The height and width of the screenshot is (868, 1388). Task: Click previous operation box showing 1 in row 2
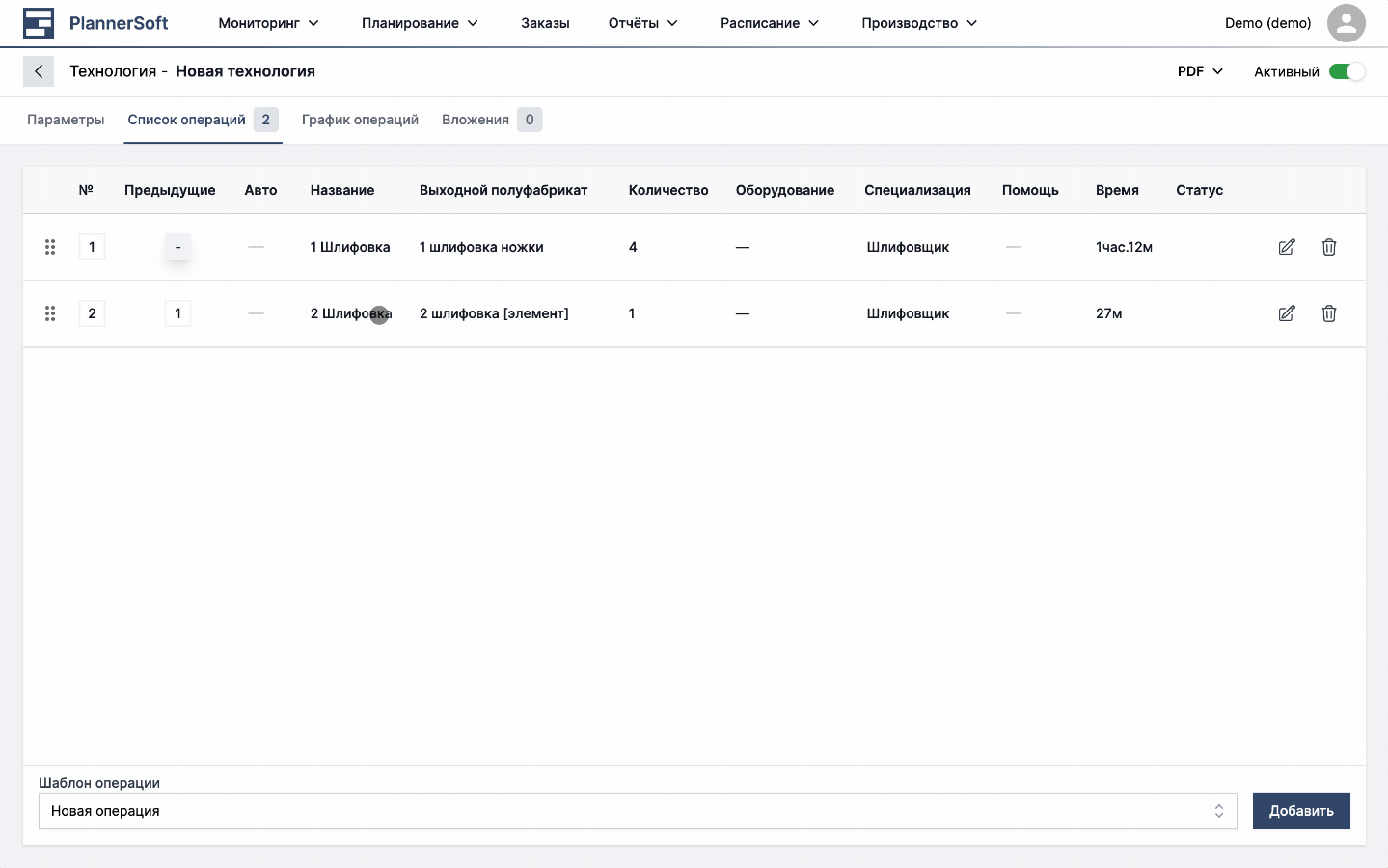coord(177,313)
